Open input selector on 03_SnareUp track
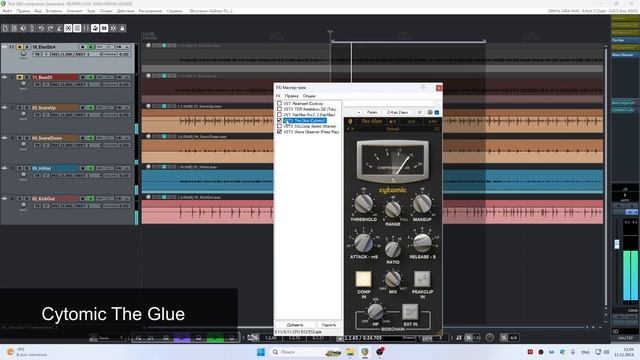This screenshot has width=640, height=360. pos(76,115)
